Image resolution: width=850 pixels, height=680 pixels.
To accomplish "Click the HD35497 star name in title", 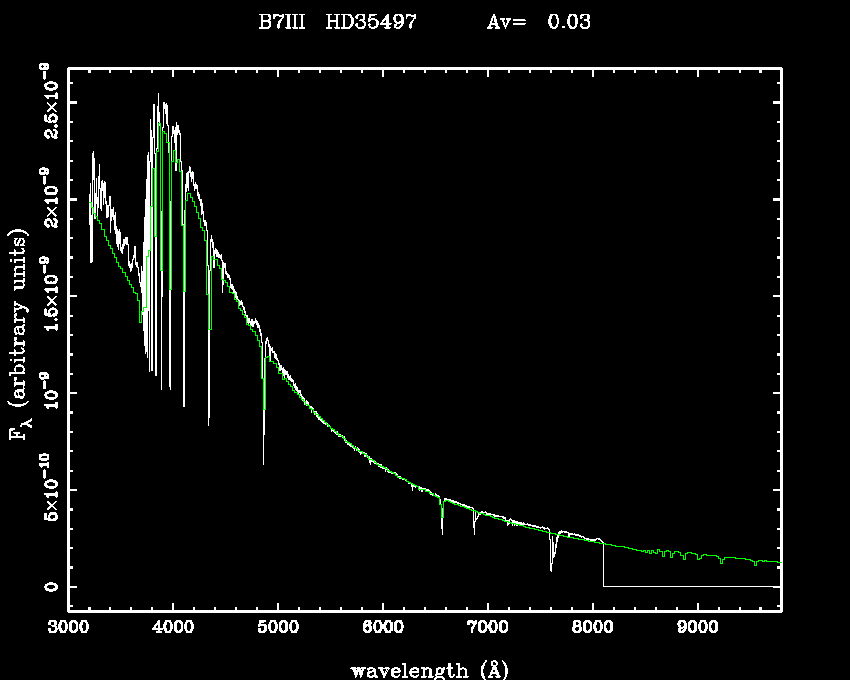I will click(371, 22).
